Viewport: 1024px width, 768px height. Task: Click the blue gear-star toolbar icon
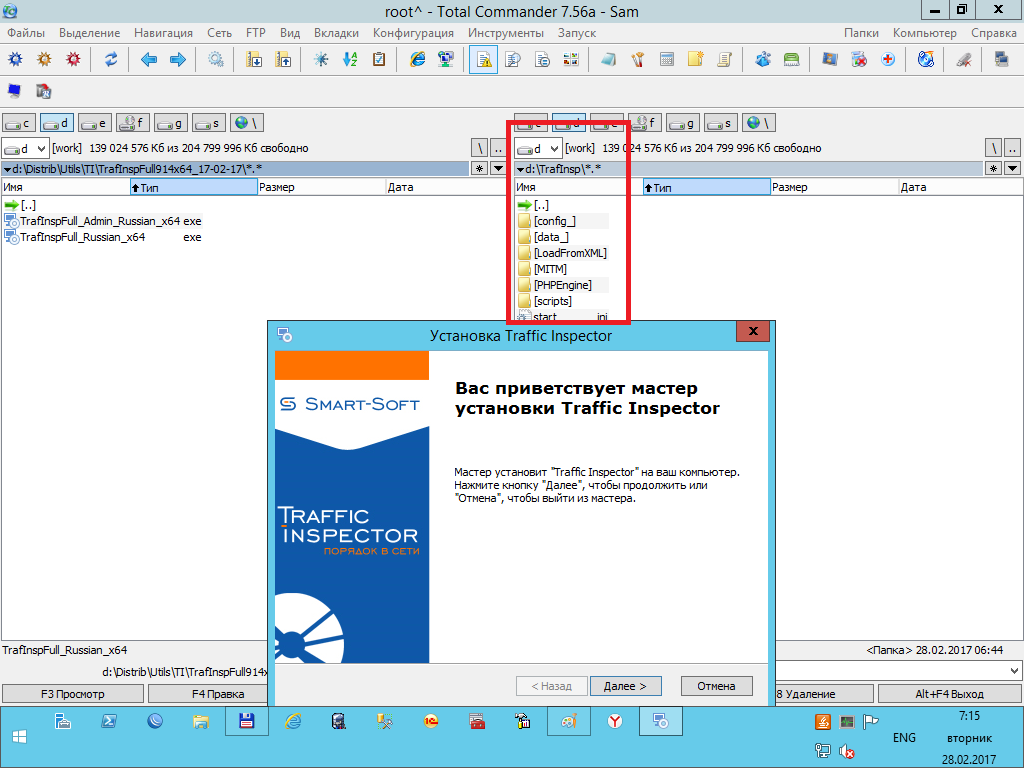(x=15, y=59)
